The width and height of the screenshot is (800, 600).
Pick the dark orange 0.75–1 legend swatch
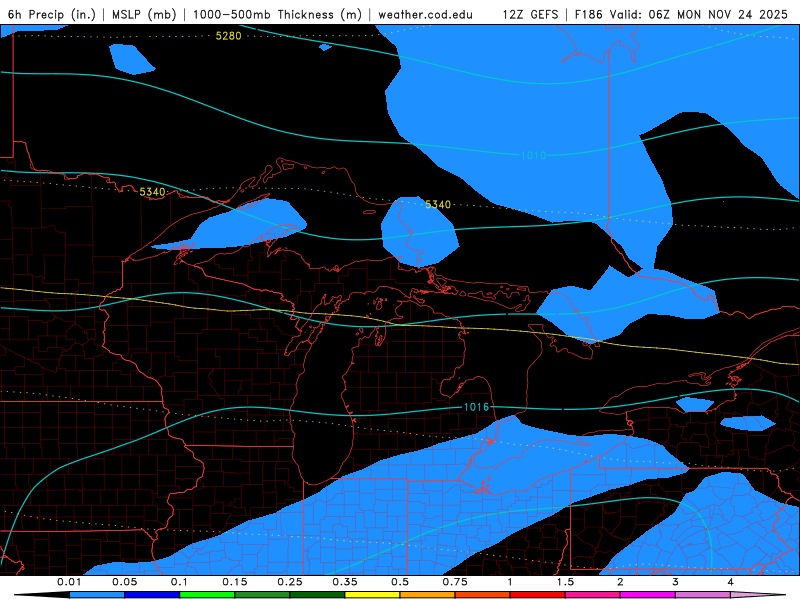point(483,595)
